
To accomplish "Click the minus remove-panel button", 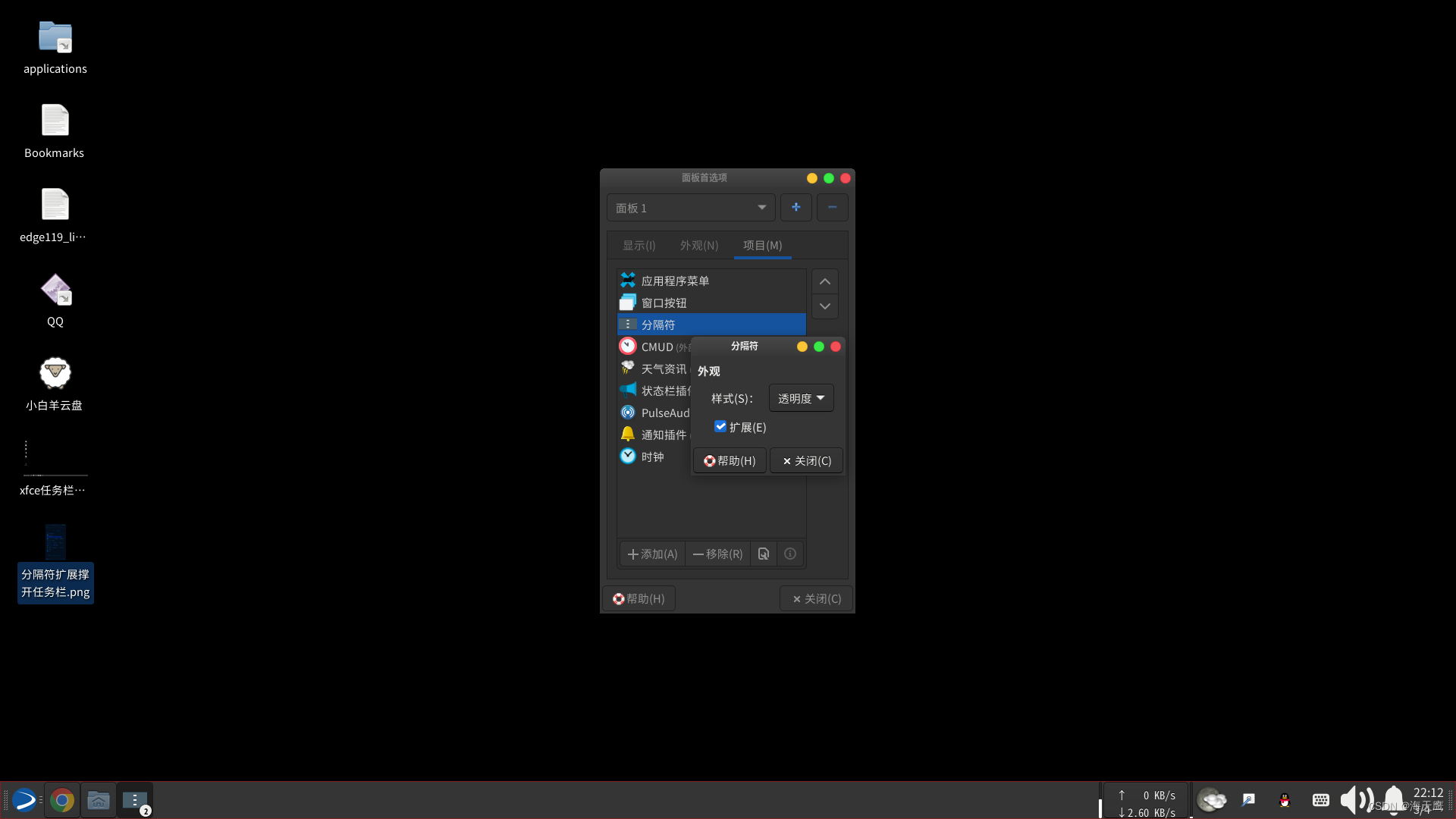I will (832, 207).
